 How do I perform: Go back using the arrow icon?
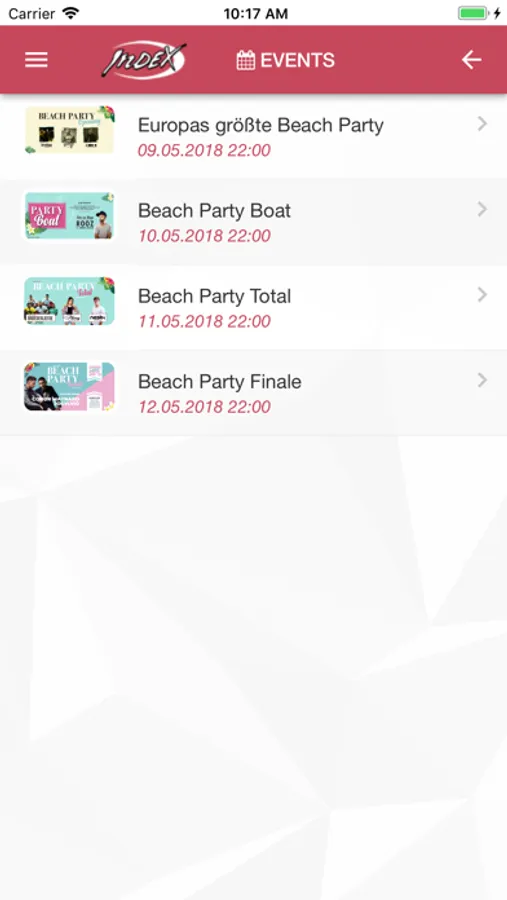coord(471,60)
